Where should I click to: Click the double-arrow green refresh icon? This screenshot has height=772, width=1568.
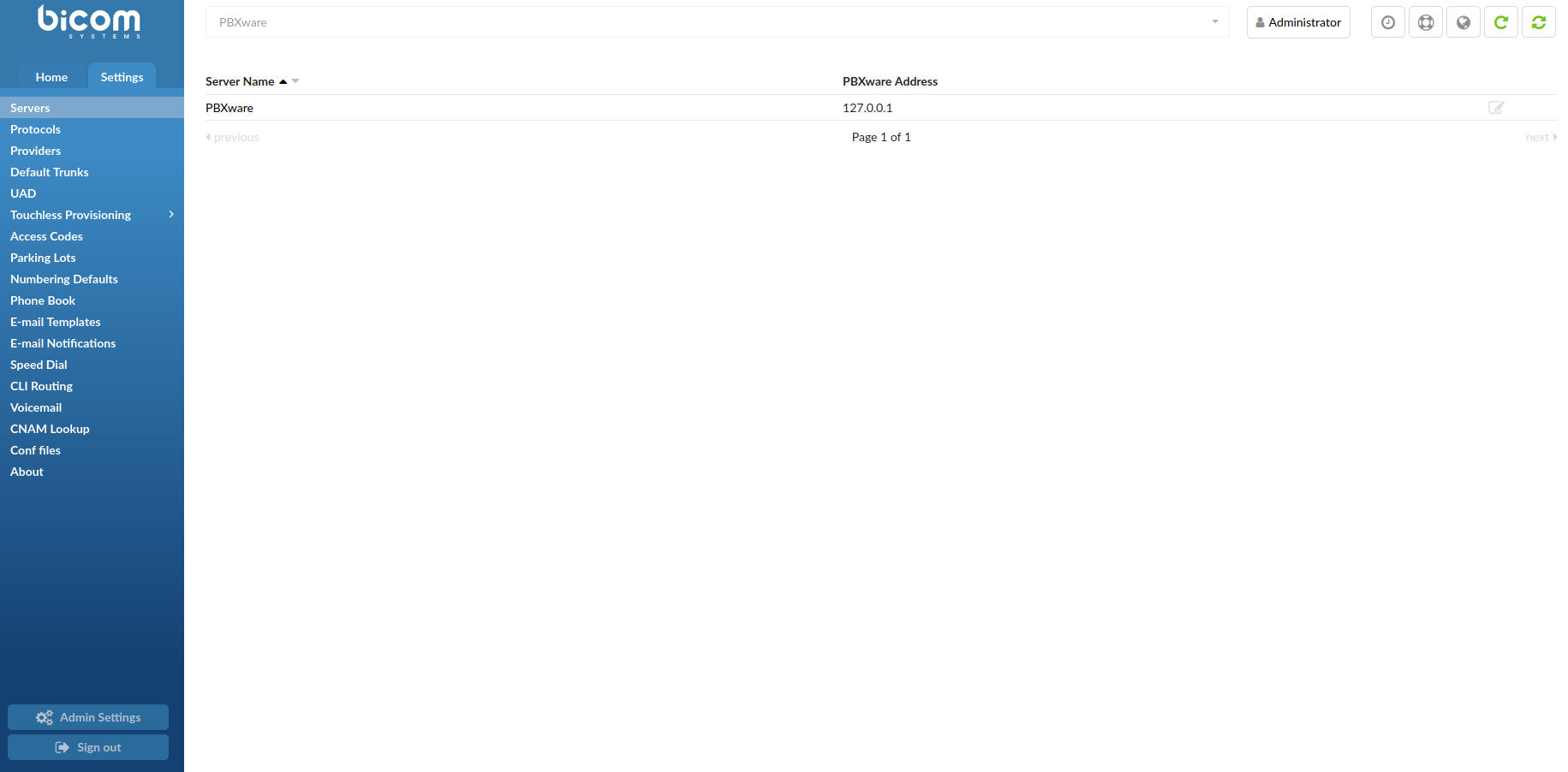(1539, 22)
